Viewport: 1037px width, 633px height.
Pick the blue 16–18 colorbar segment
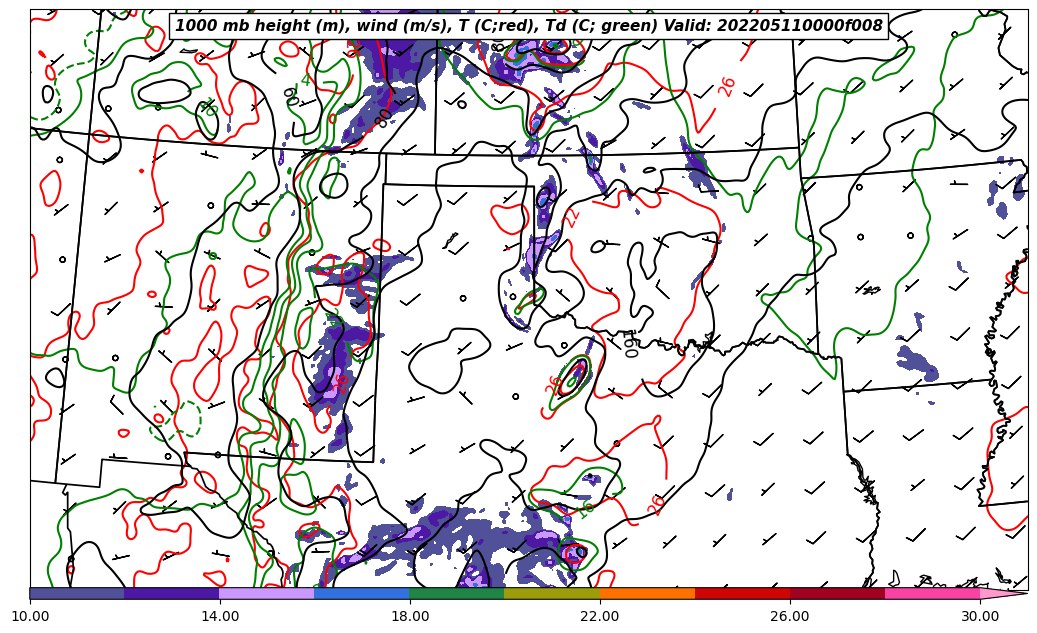point(362,593)
